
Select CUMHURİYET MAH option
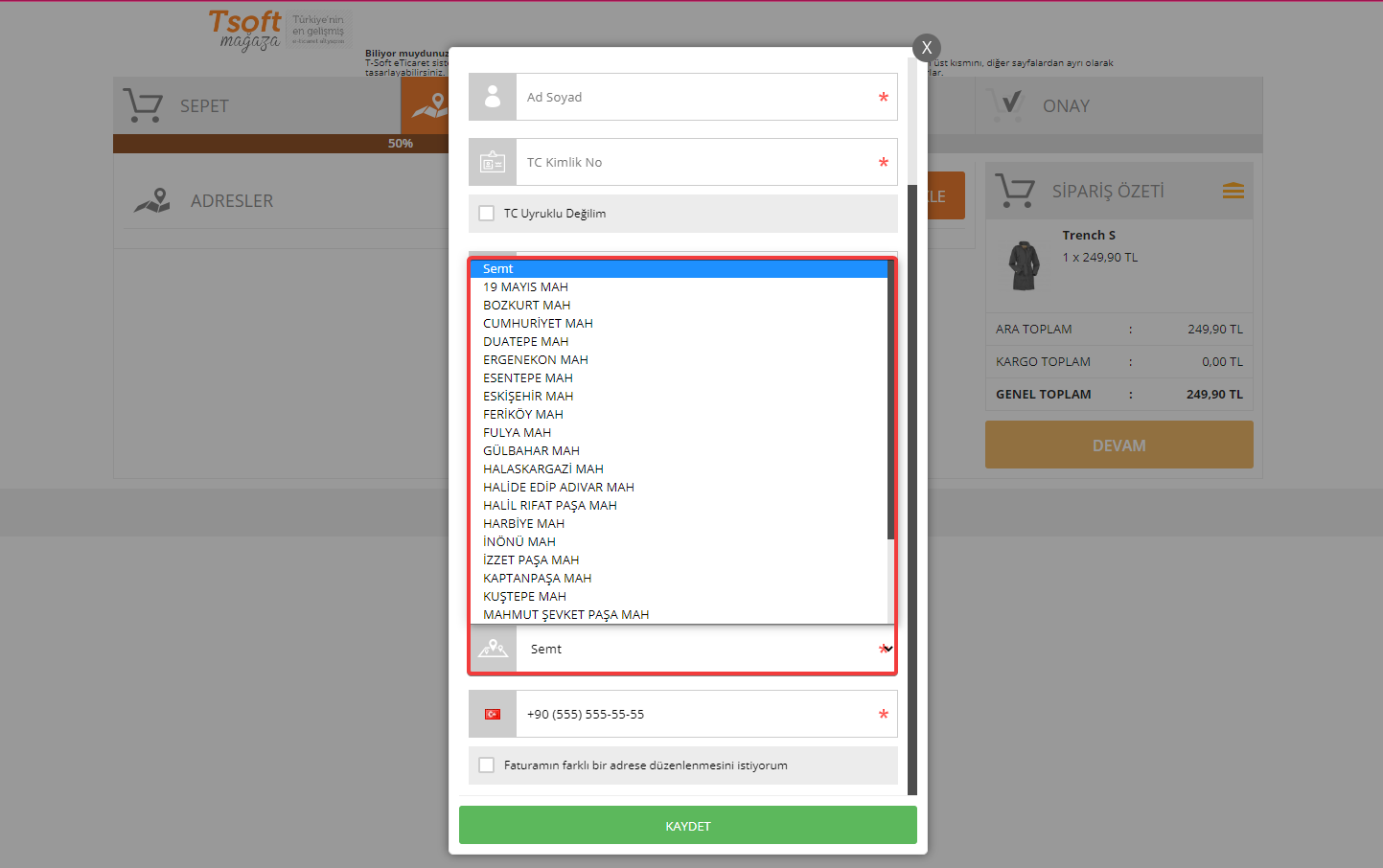click(680, 324)
